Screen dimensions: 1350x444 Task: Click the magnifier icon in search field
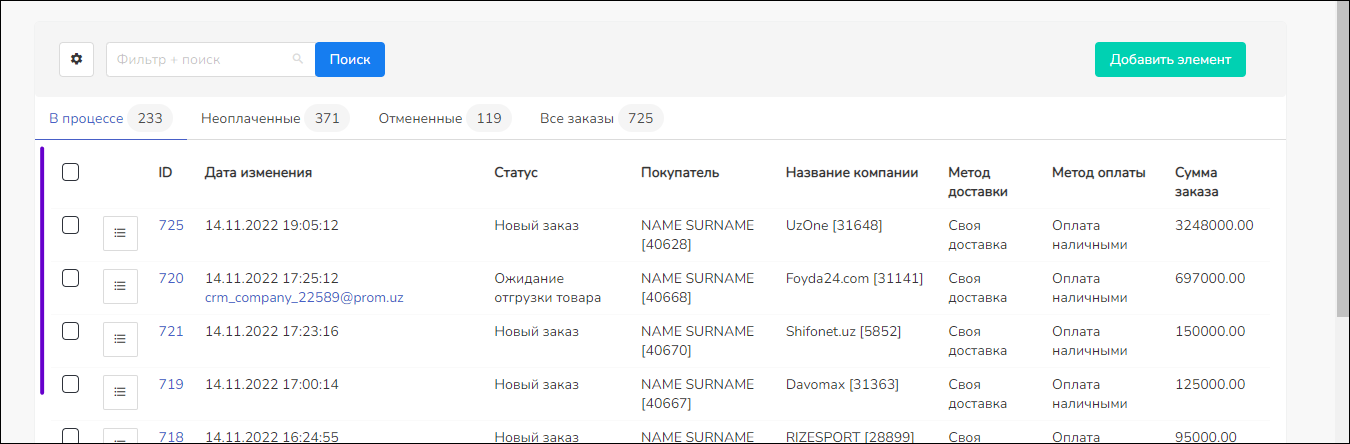297,59
